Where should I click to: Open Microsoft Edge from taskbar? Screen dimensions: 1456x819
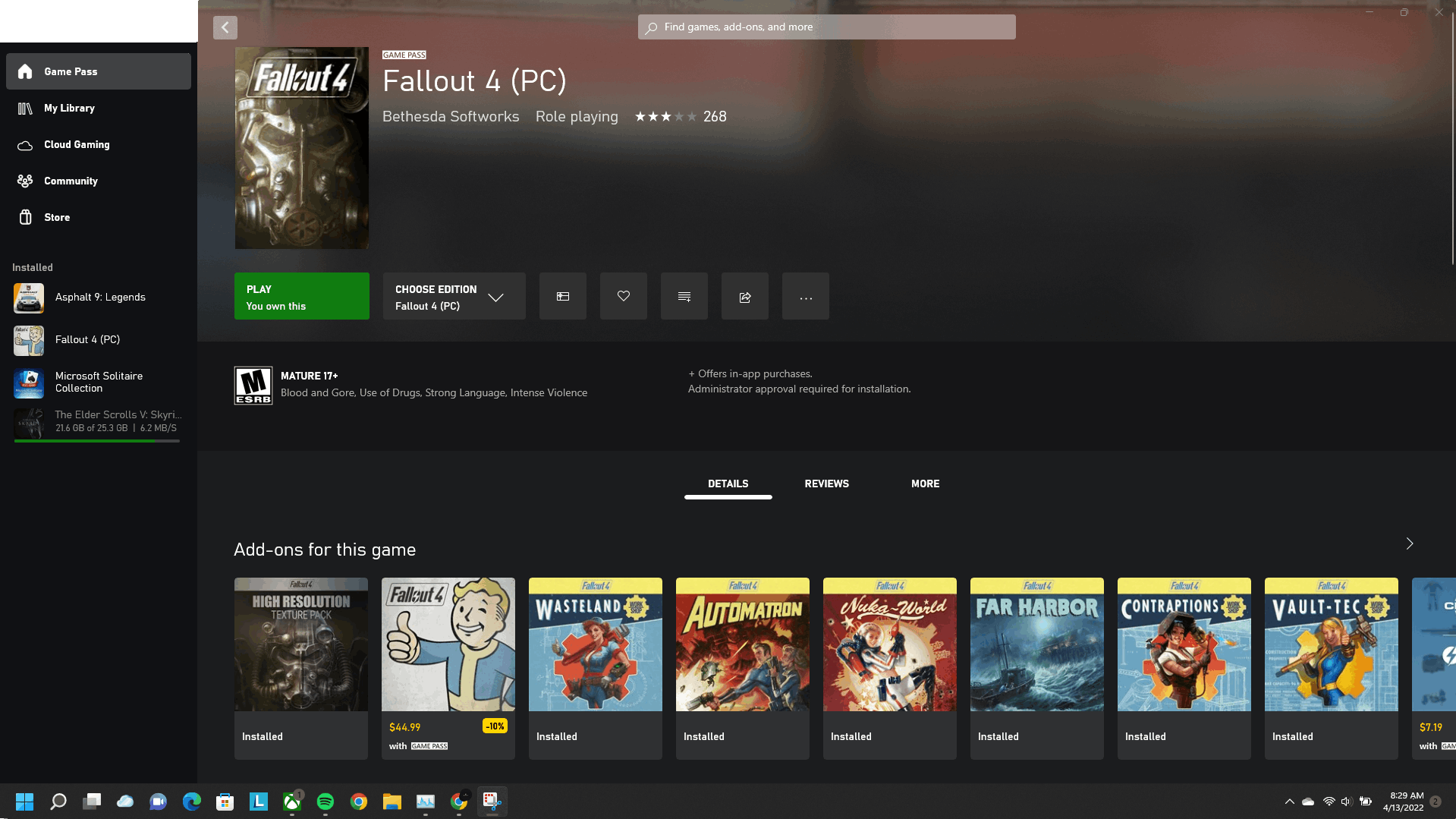(192, 802)
